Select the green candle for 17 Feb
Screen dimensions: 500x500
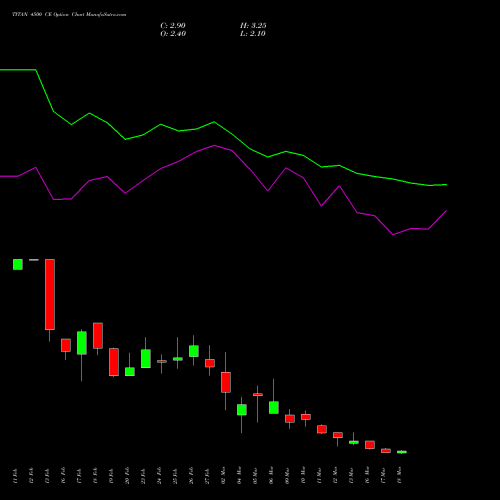coord(82,343)
